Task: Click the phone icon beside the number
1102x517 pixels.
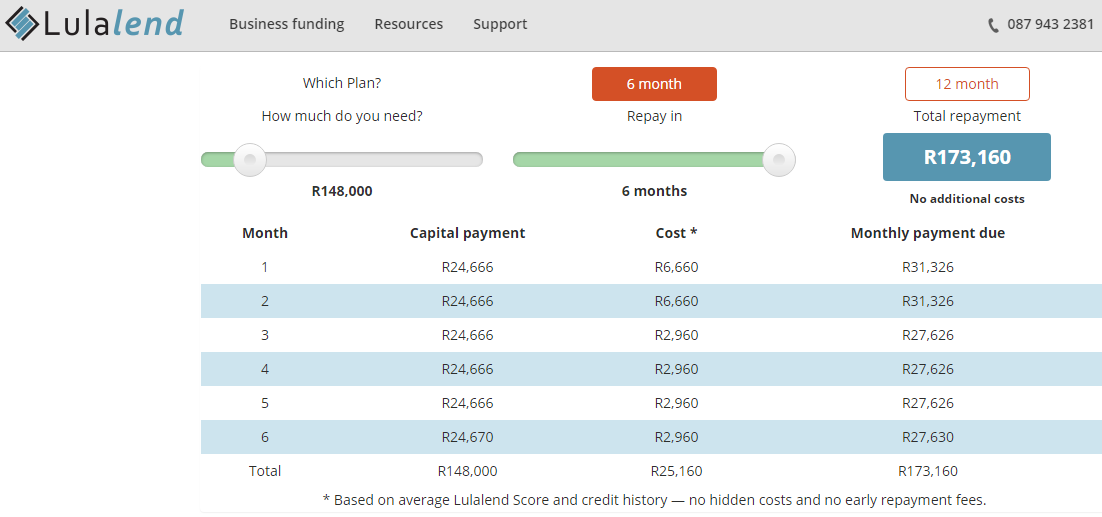Action: point(993,25)
